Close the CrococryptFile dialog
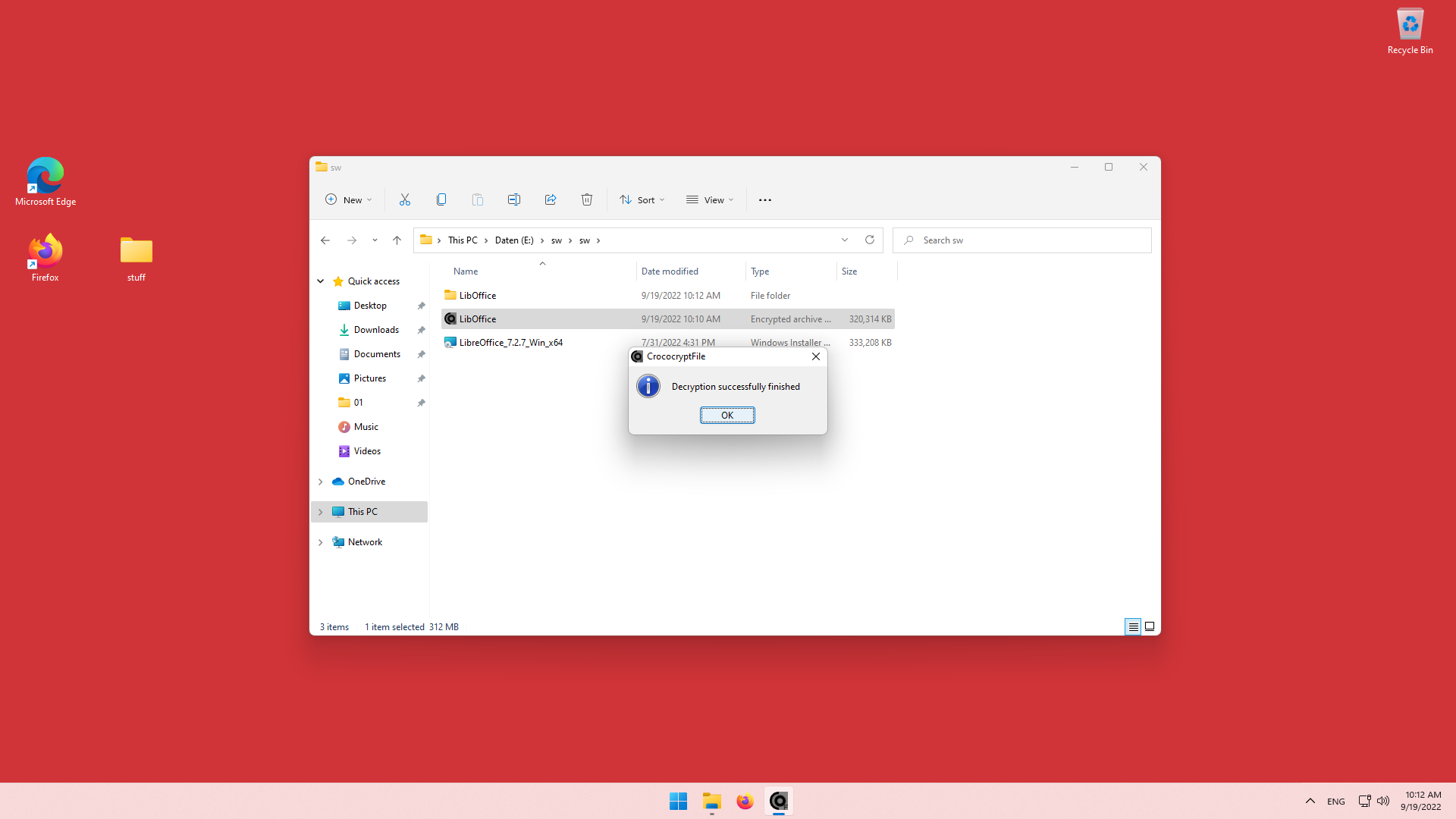Viewport: 1456px width, 819px height. click(816, 356)
